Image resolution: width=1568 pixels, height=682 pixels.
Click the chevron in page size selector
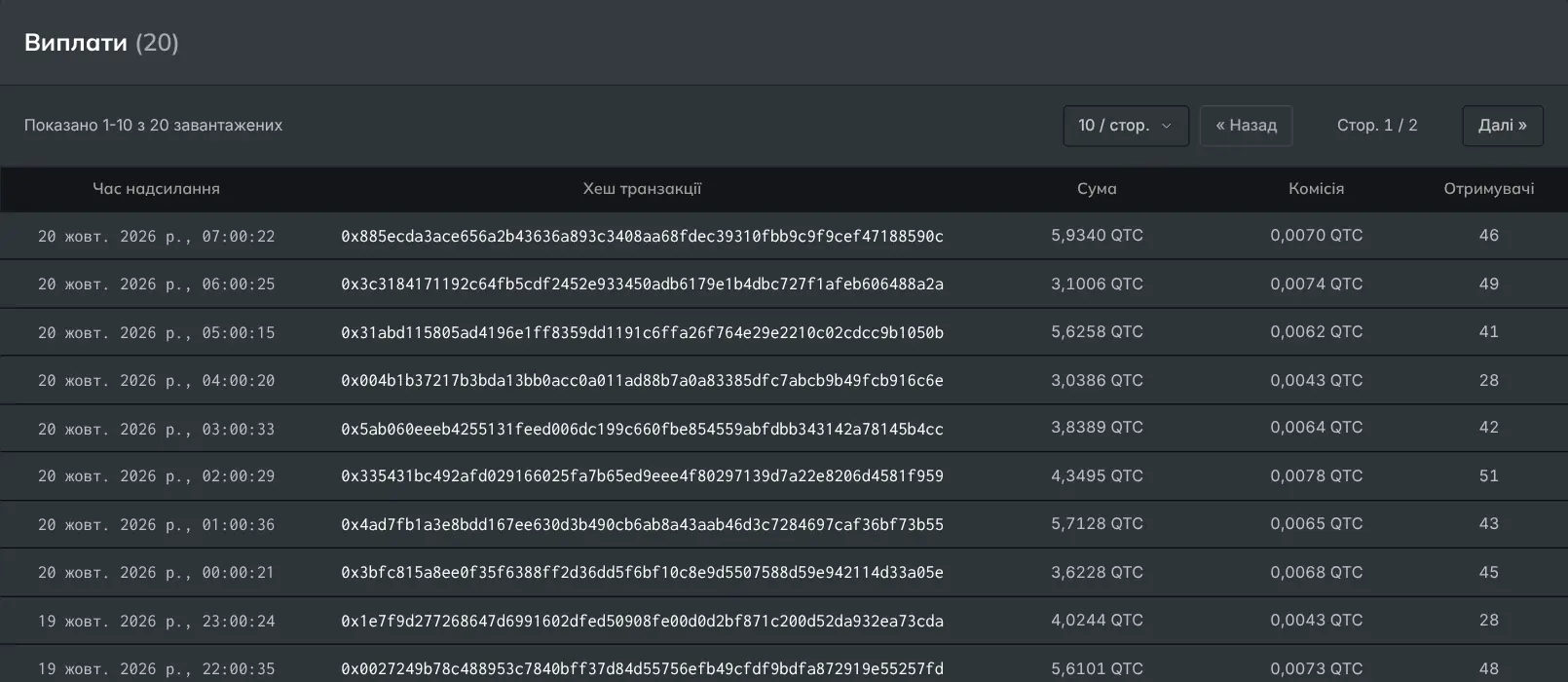coord(1167,126)
